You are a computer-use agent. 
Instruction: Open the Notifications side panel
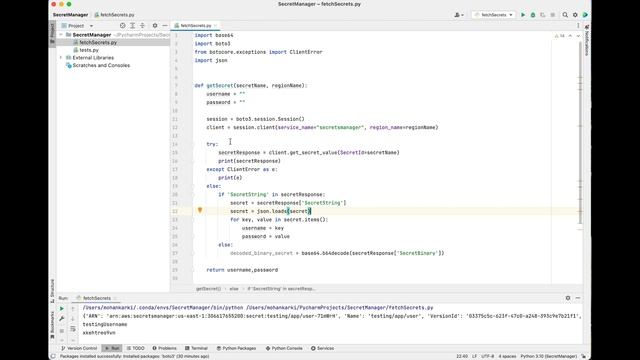click(x=587, y=40)
